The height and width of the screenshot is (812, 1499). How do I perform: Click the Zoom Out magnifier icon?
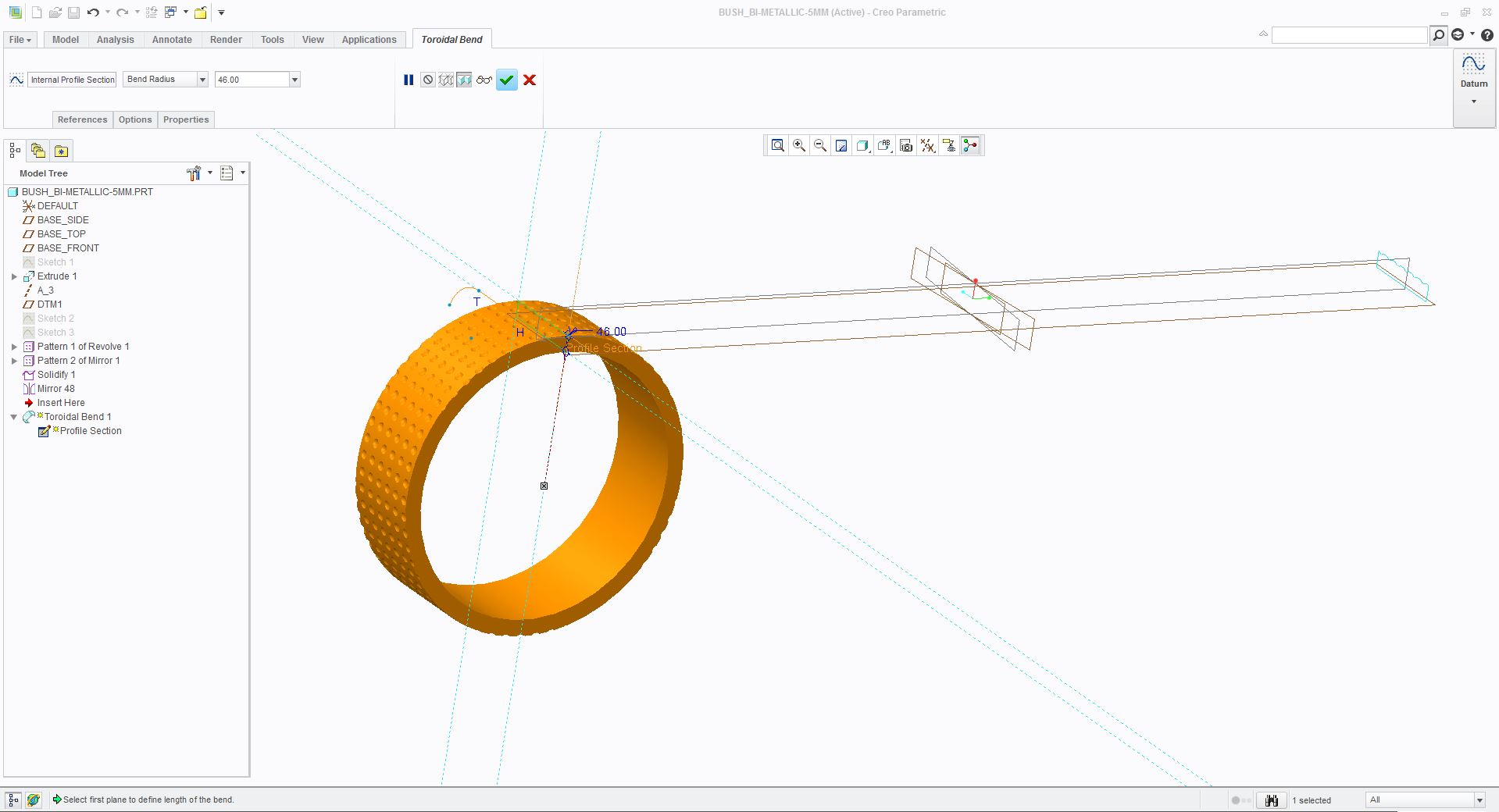[820, 145]
